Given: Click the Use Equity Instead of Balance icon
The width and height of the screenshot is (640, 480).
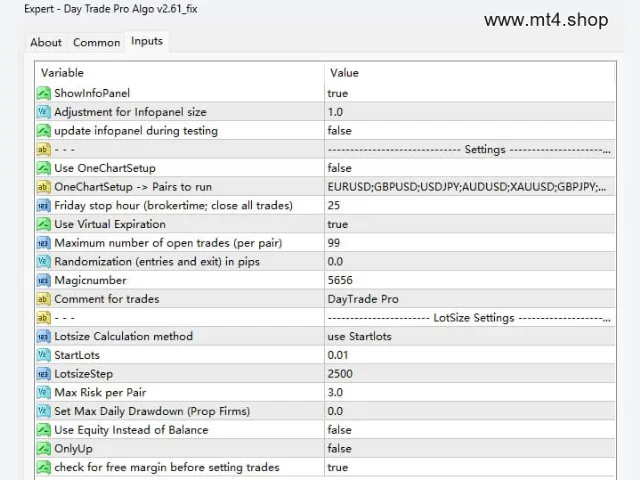Looking at the screenshot, I should tap(43, 430).
